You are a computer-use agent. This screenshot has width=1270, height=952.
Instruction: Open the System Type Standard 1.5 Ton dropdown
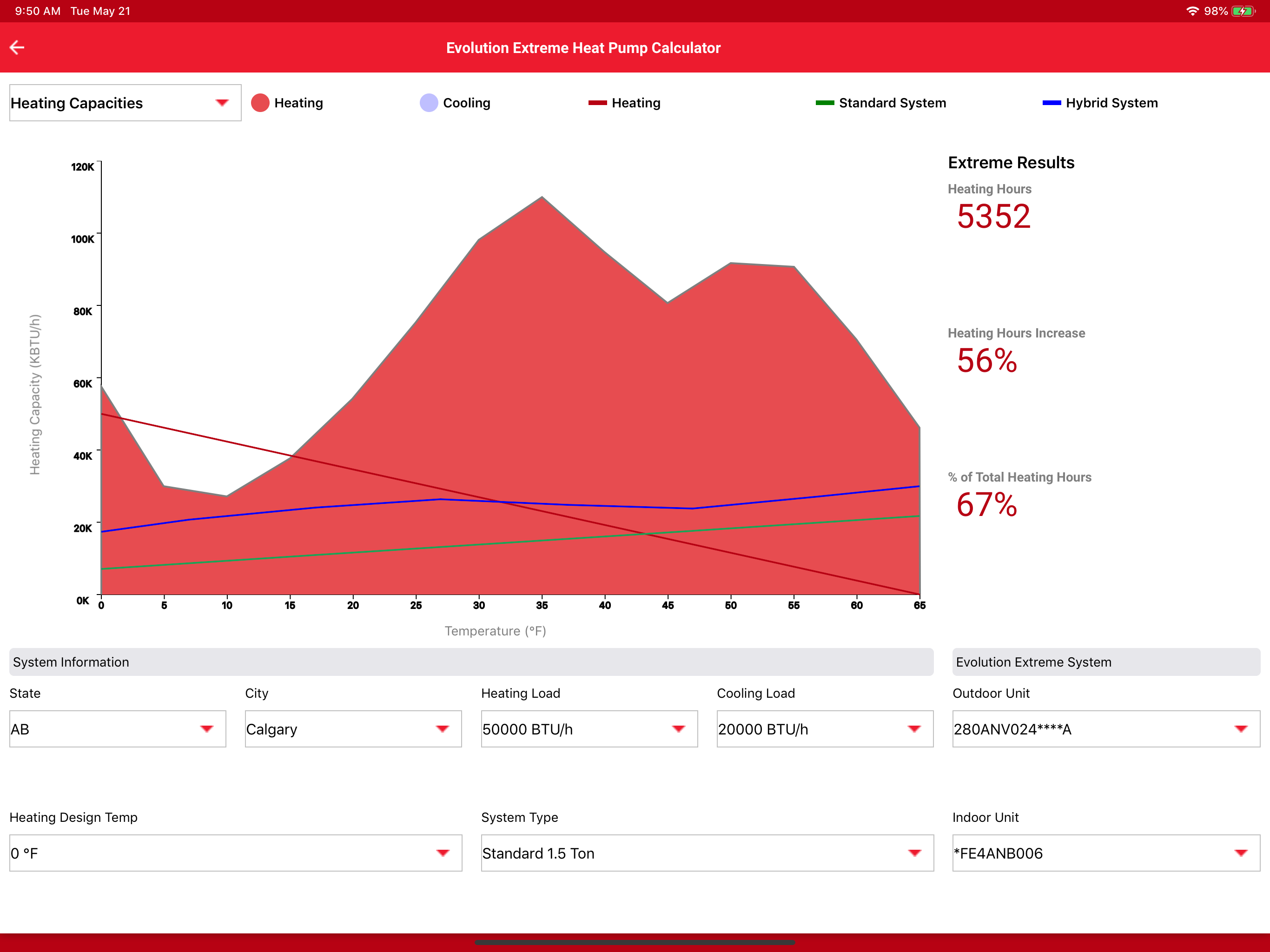click(x=708, y=853)
